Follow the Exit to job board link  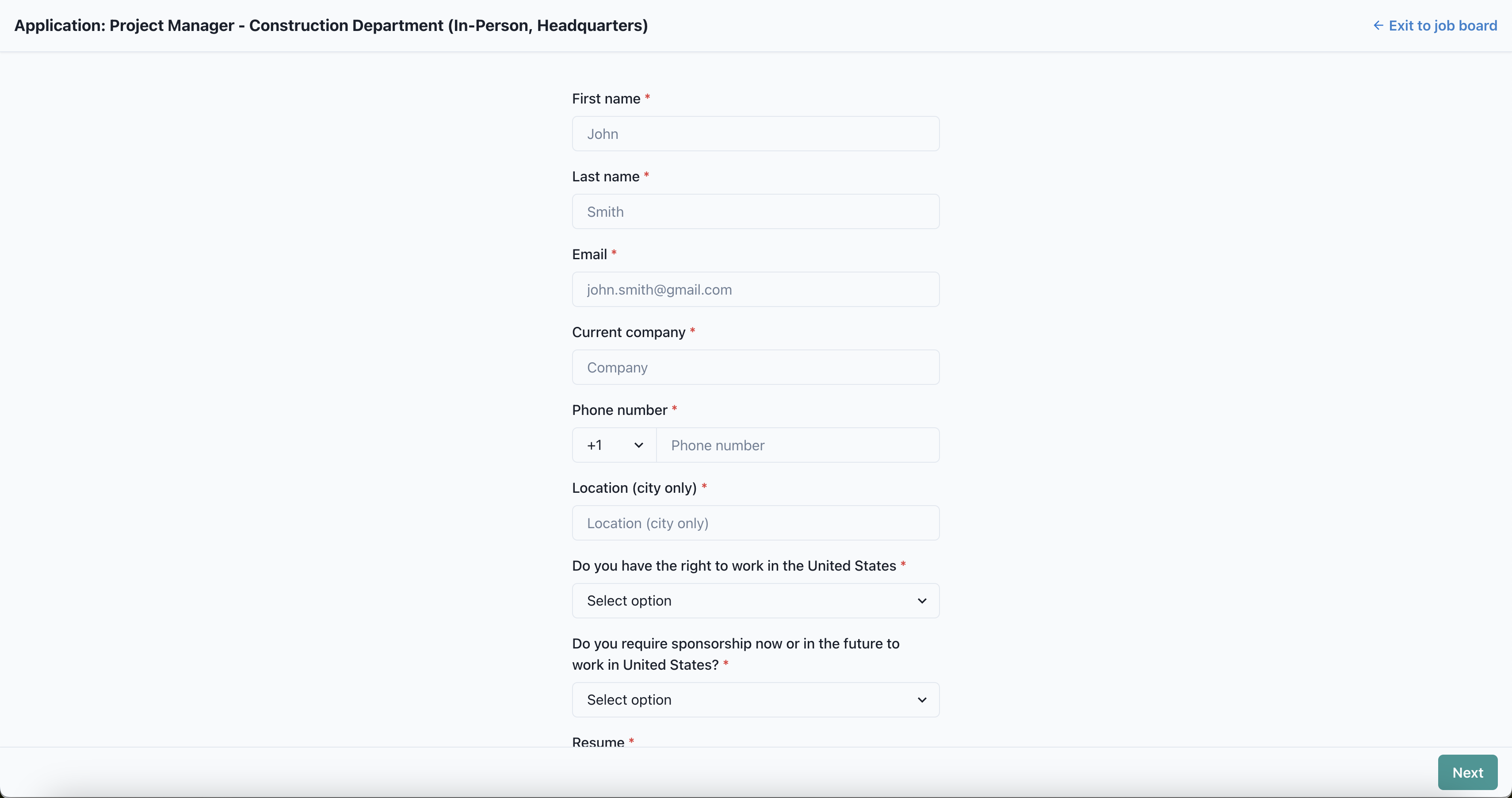tap(1442, 25)
